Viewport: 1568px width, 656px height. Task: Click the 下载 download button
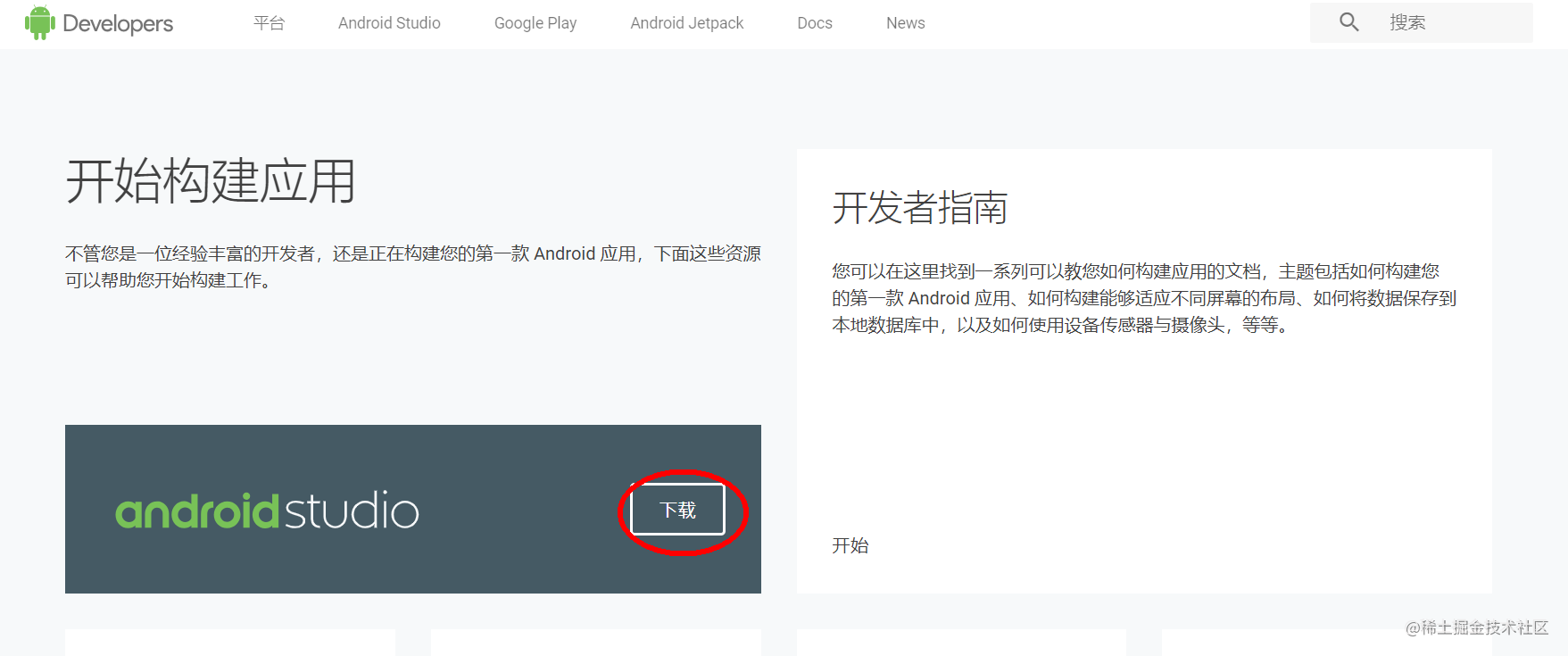coord(678,510)
